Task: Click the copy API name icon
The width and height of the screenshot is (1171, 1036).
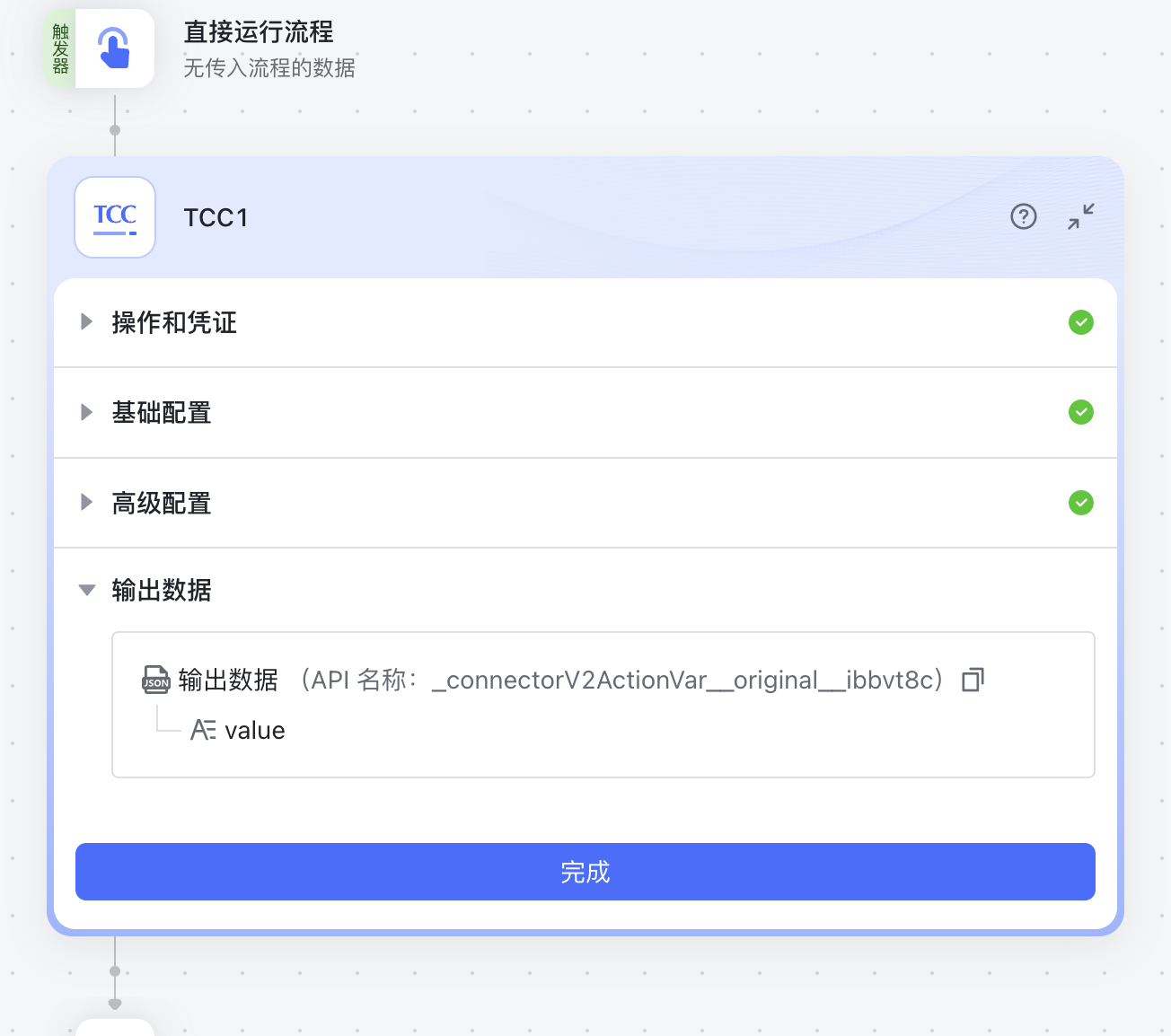Action: [973, 680]
